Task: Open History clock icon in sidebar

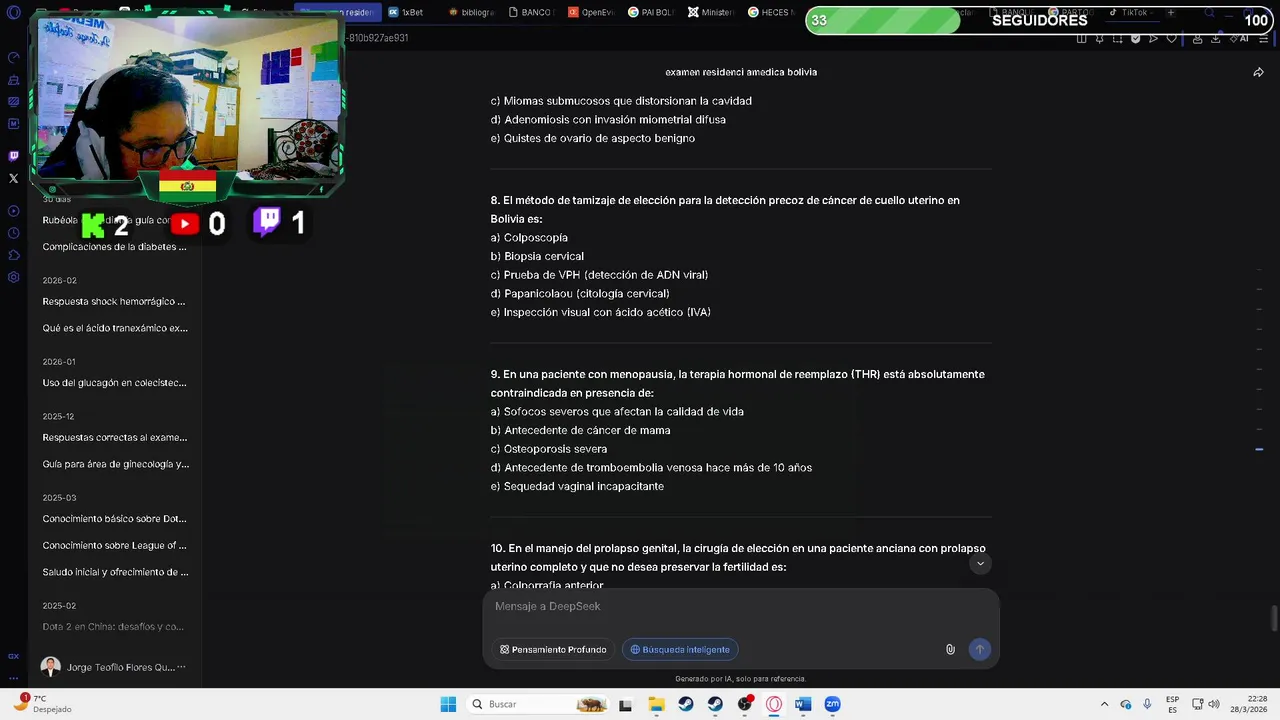Action: pos(13,233)
